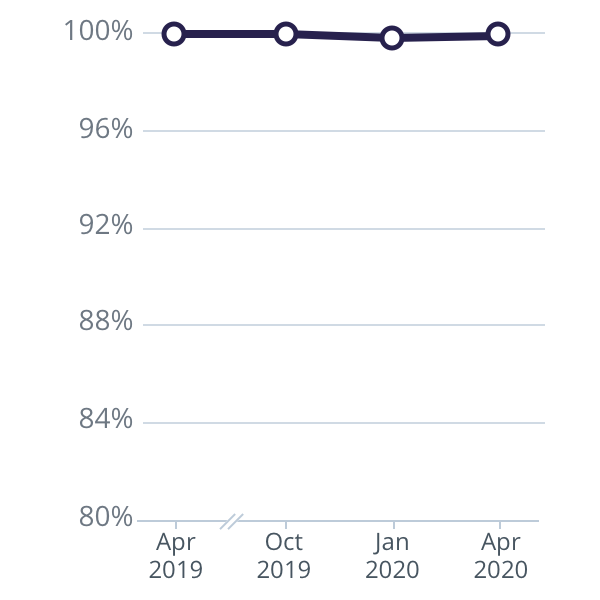The image size is (600, 600).
Task: Click the 100% y-axis label
Action: tap(98, 33)
